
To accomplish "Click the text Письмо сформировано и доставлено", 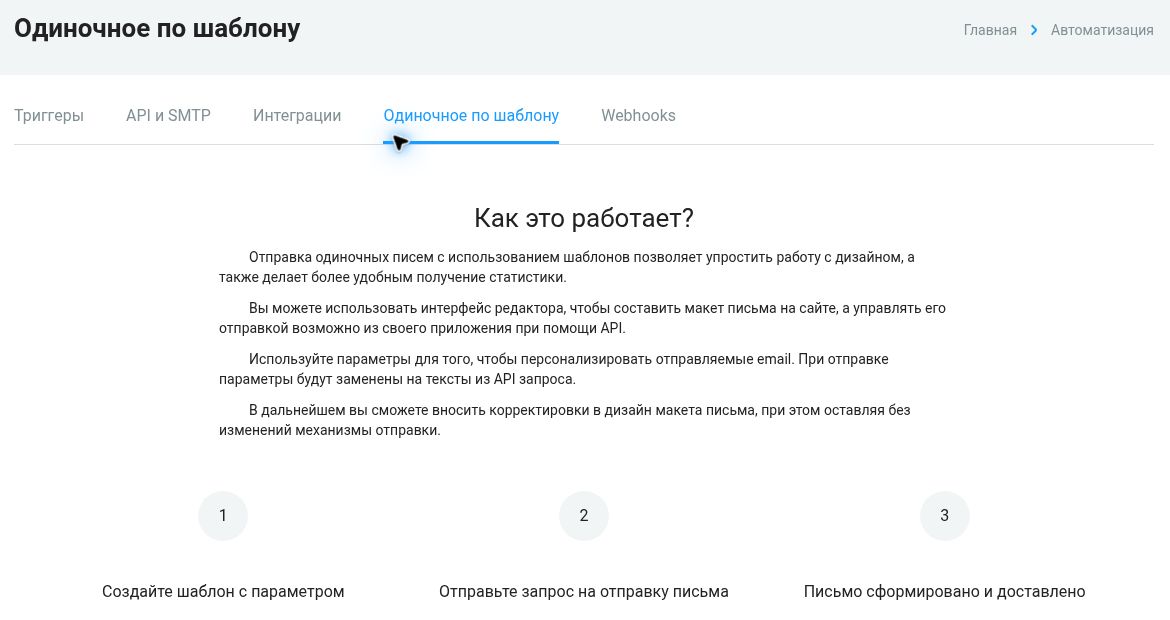I will click(x=945, y=592).
